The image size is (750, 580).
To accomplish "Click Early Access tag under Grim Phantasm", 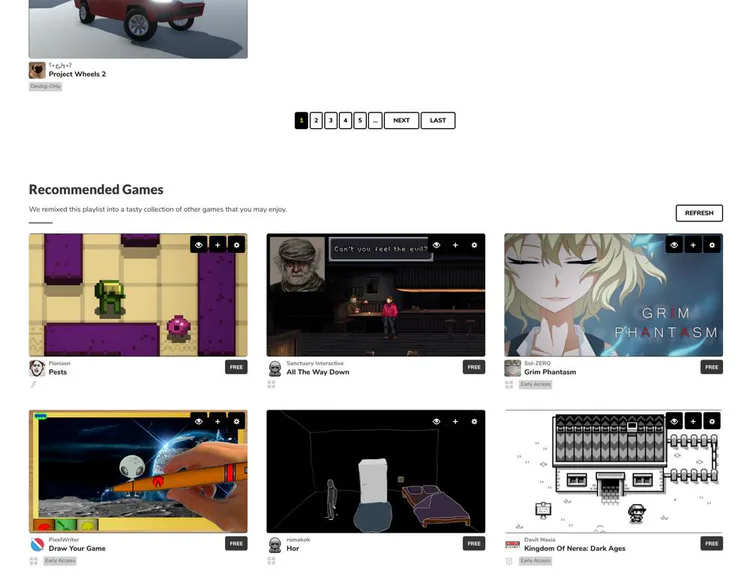I will click(x=535, y=384).
